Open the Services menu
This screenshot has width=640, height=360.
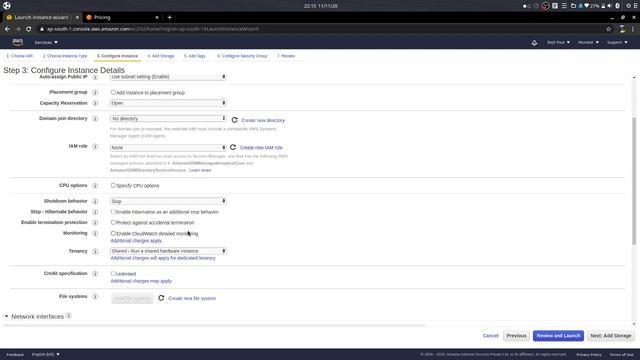pos(46,42)
